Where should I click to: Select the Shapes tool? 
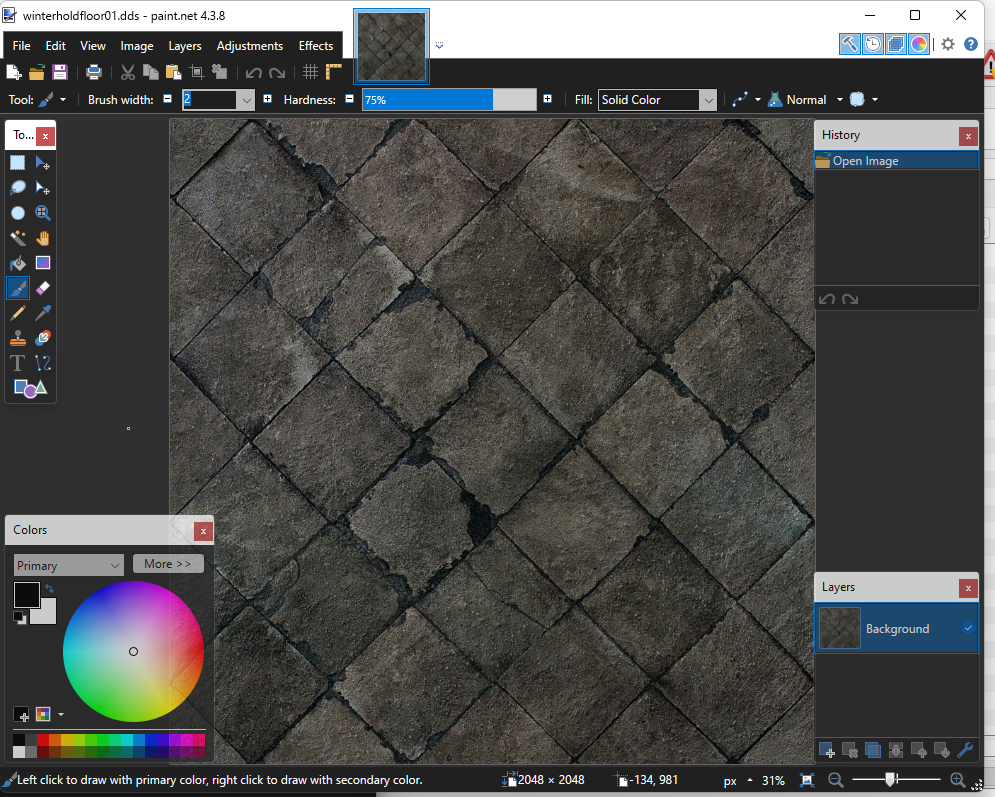click(x=30, y=388)
